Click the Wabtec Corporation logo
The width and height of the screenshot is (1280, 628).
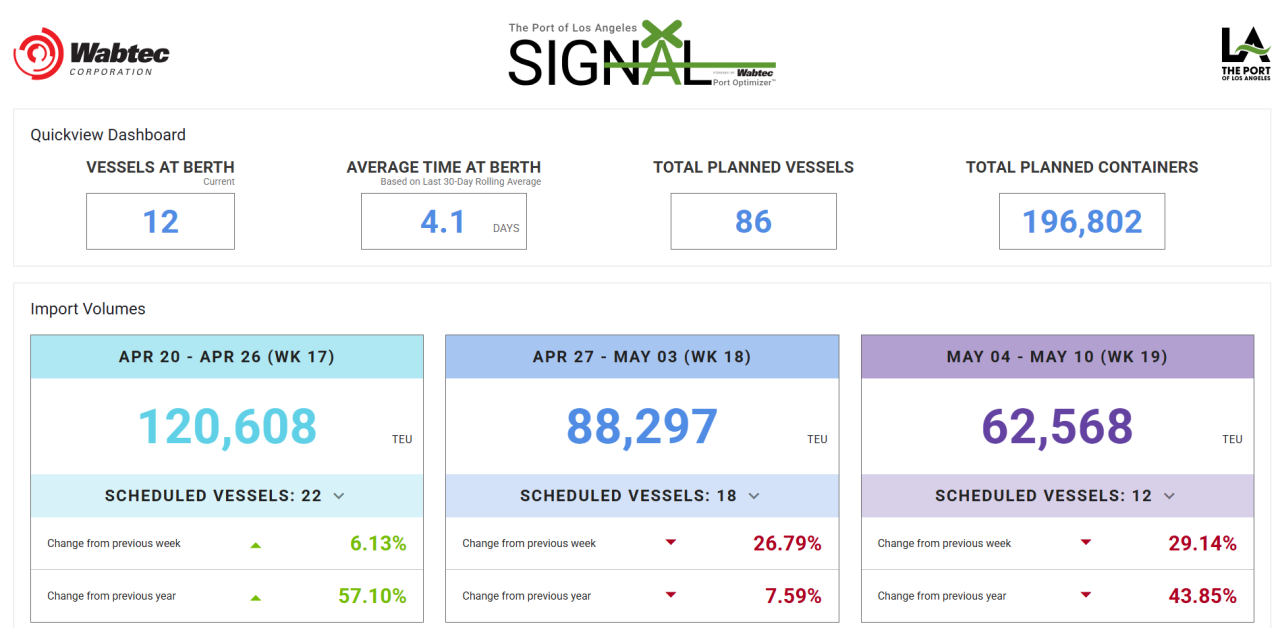pos(91,53)
